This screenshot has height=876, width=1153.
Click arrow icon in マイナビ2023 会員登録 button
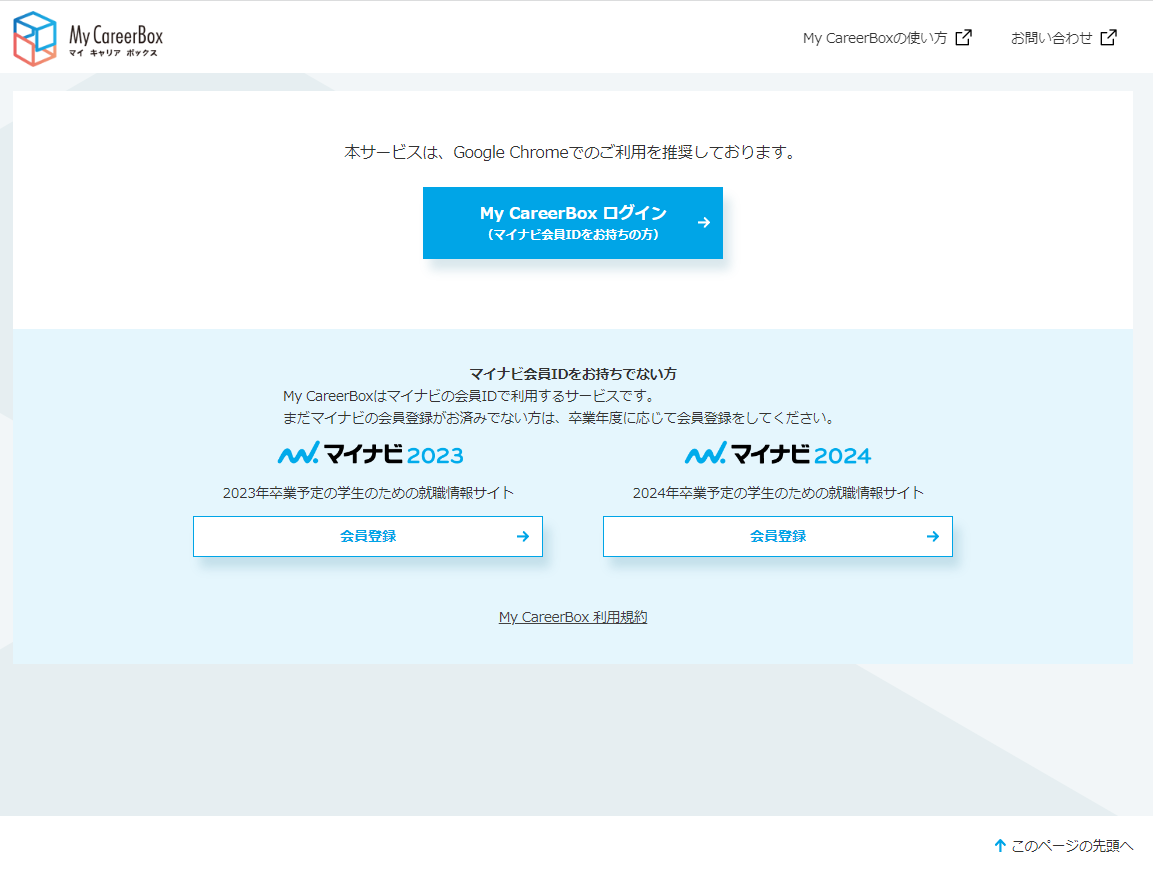point(523,536)
